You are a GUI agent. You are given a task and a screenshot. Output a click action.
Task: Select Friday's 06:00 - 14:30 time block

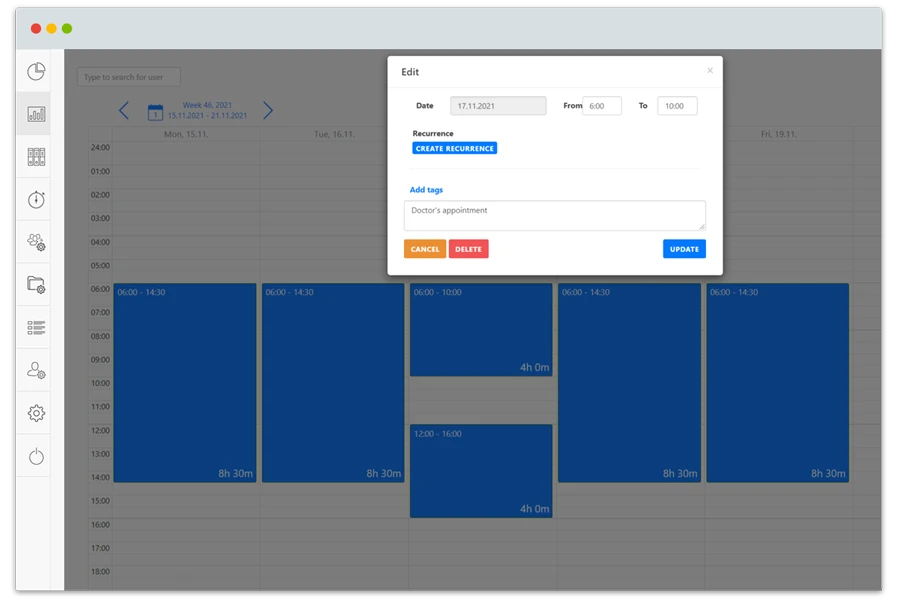778,382
